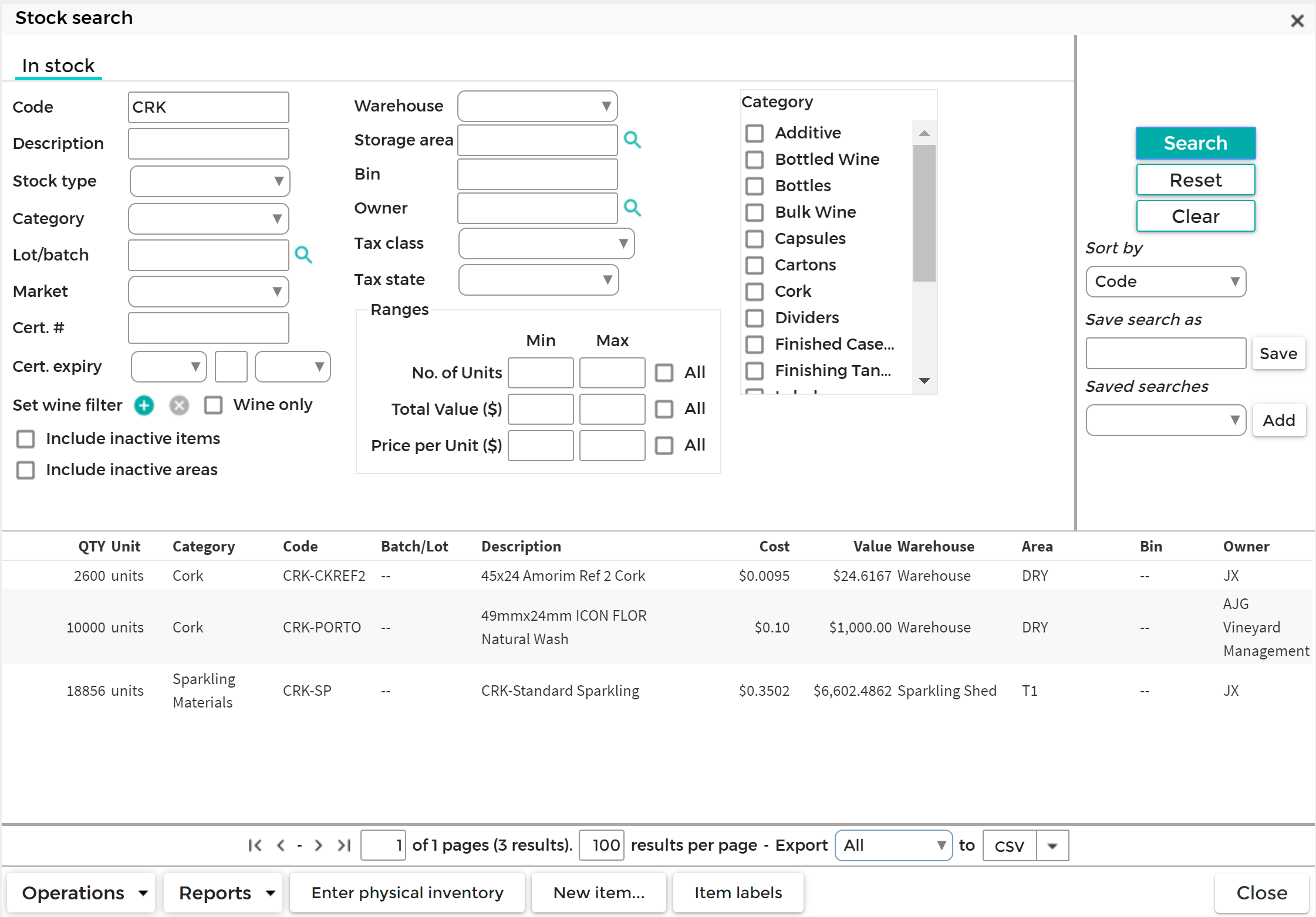Click the CSV export button
Viewport: 1316px width, 917px height.
pyautogui.click(x=1010, y=845)
